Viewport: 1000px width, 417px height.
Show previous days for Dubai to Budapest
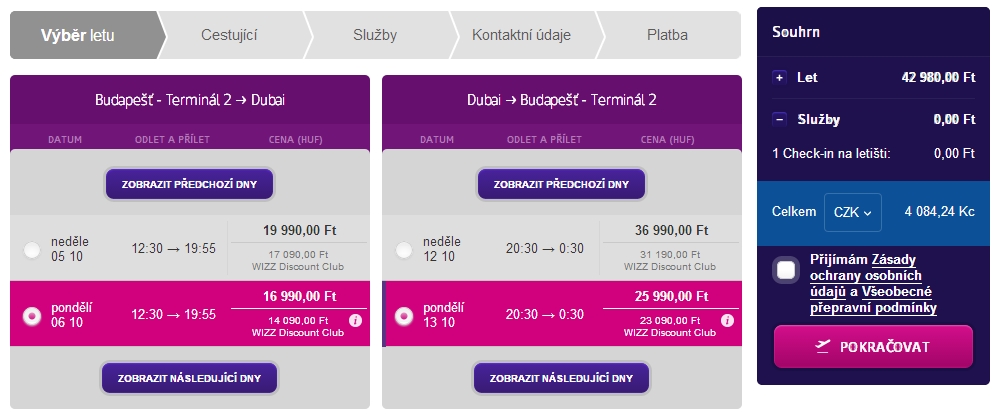click(561, 184)
